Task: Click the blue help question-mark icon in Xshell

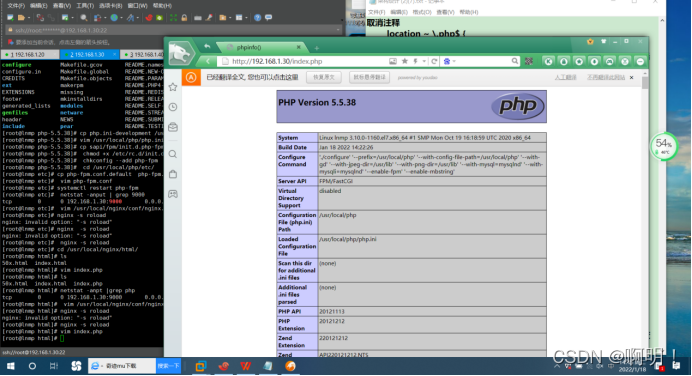Action: (x=257, y=18)
